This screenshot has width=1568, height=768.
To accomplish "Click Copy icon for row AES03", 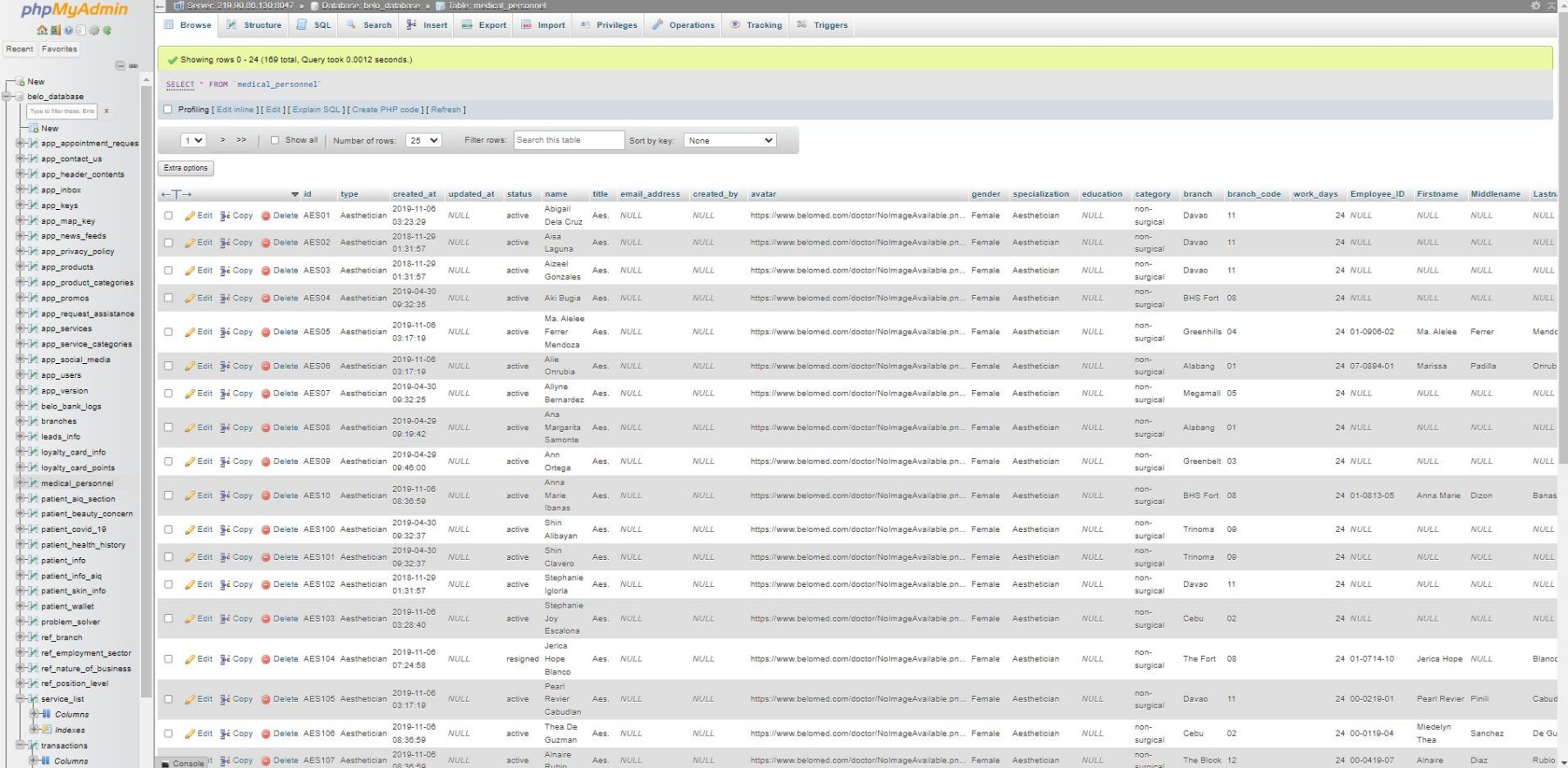I will pos(225,271).
